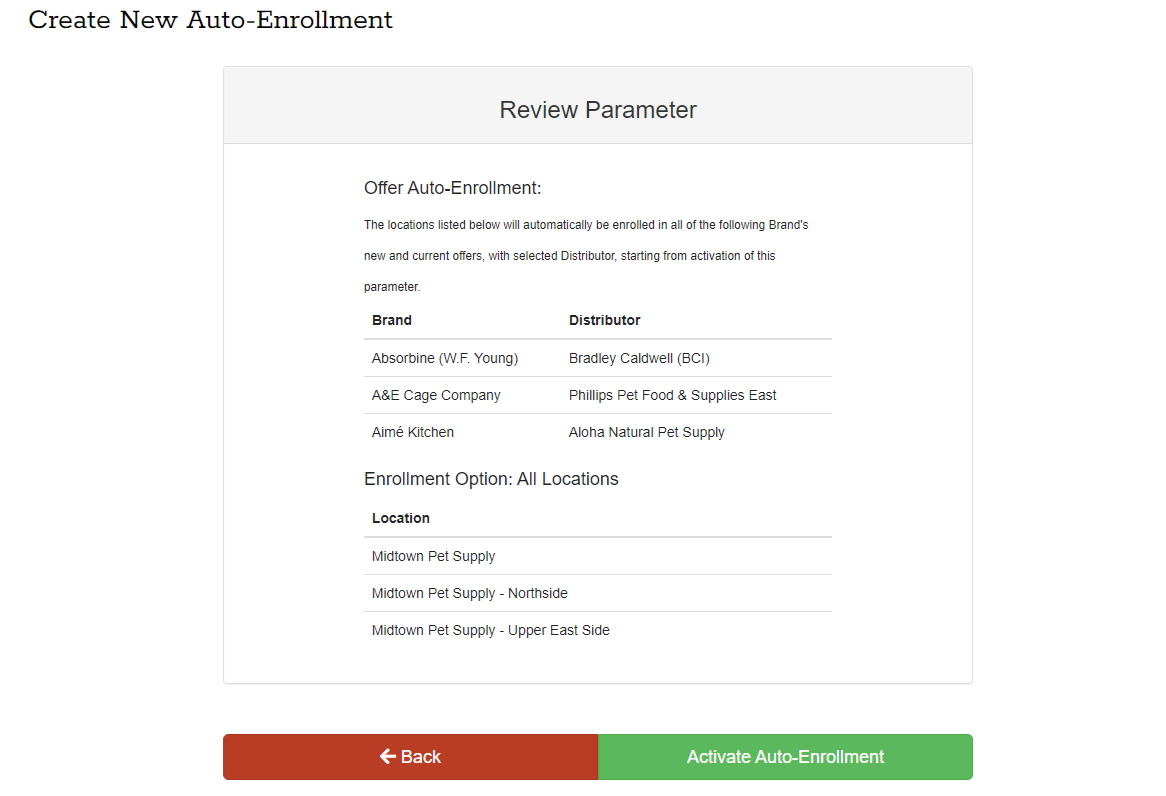Click the Offer Auto-Enrollment section title
The image size is (1166, 796).
coord(452,188)
